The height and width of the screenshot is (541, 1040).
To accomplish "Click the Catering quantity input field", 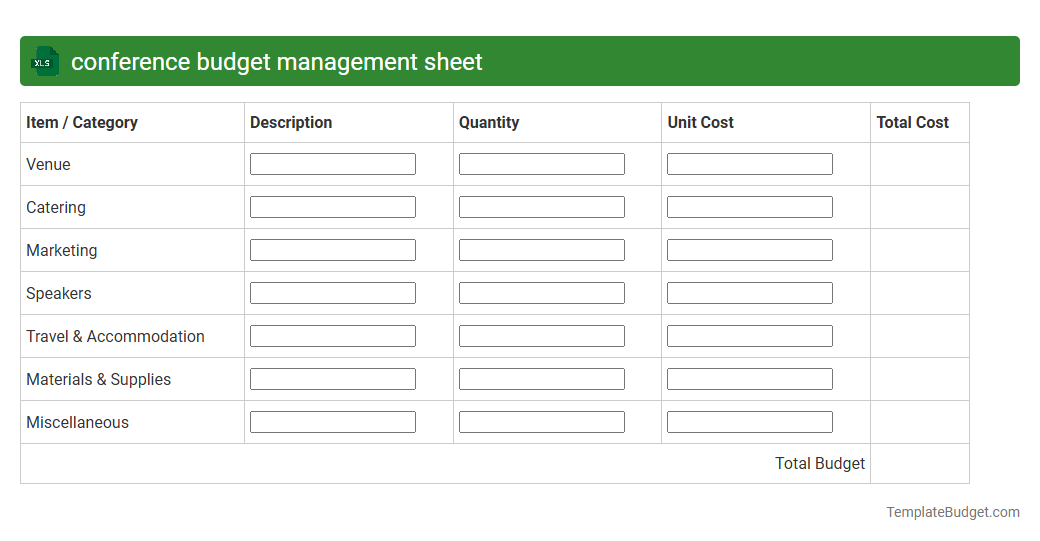I will point(542,207).
